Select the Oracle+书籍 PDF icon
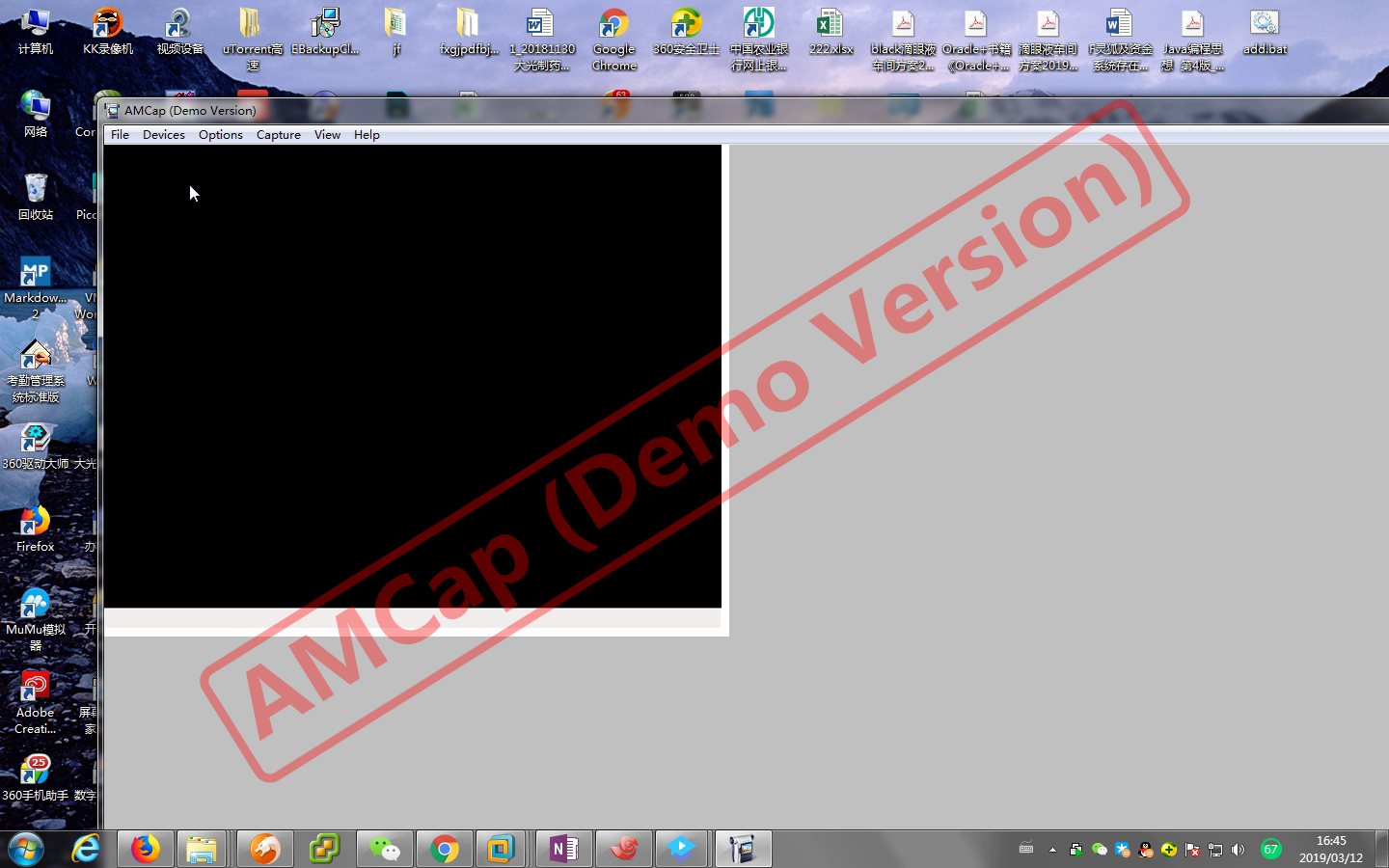This screenshot has width=1389, height=868. tap(976, 41)
